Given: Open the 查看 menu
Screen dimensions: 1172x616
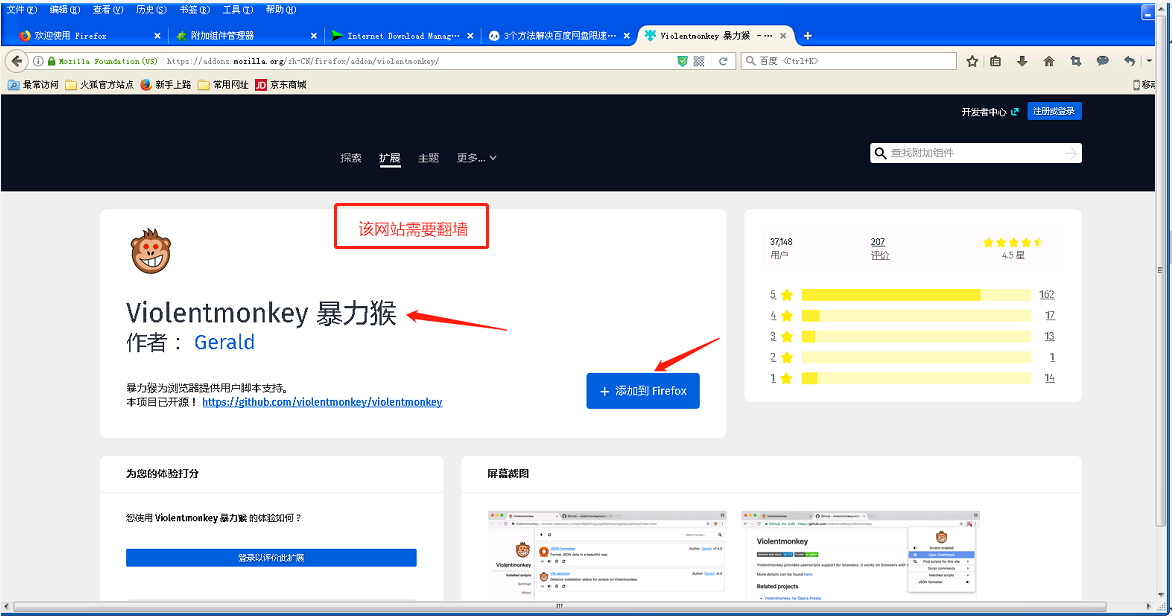Looking at the screenshot, I should tap(108, 10).
